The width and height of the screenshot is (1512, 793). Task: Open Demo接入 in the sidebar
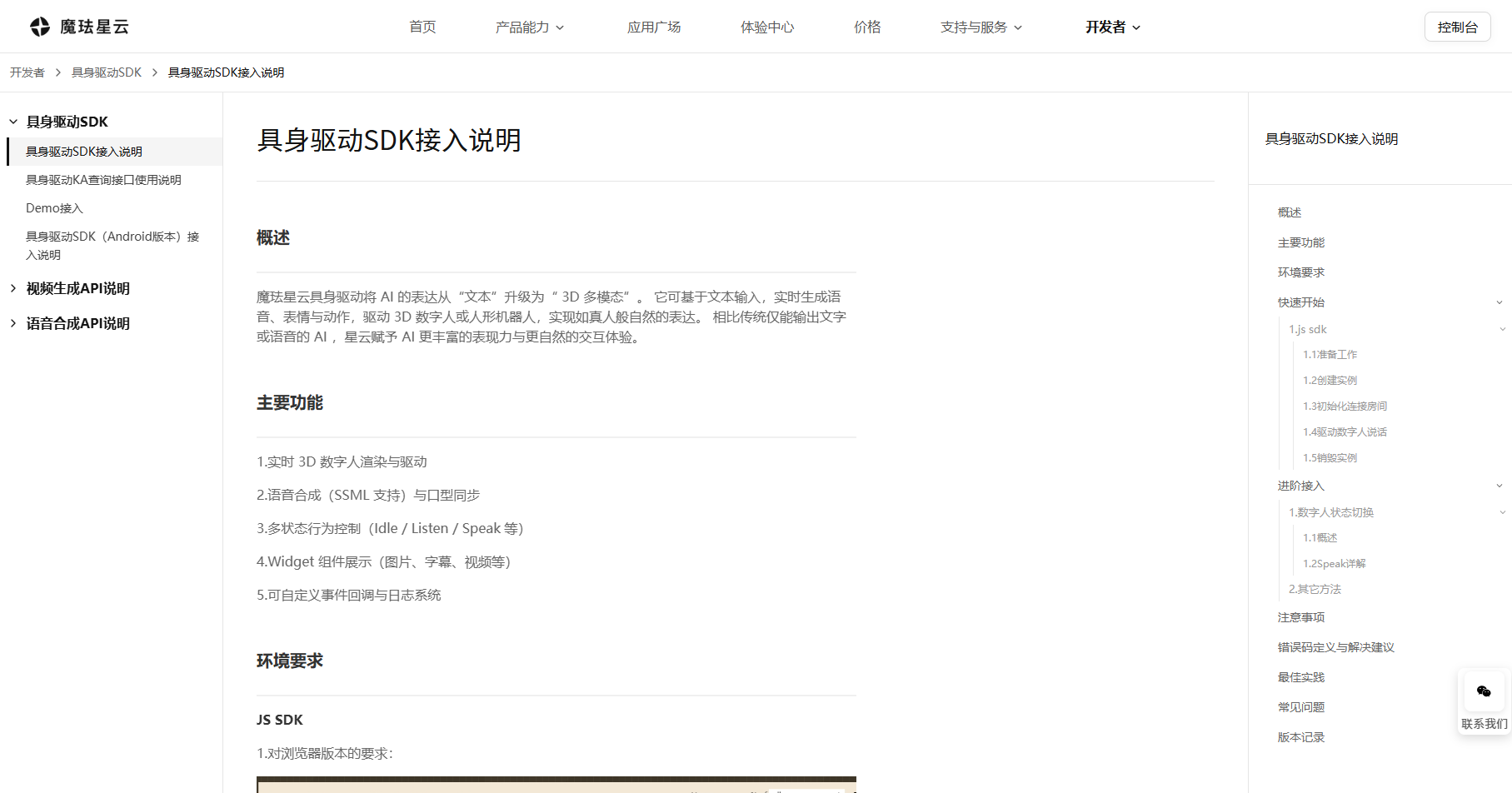[x=55, y=208]
